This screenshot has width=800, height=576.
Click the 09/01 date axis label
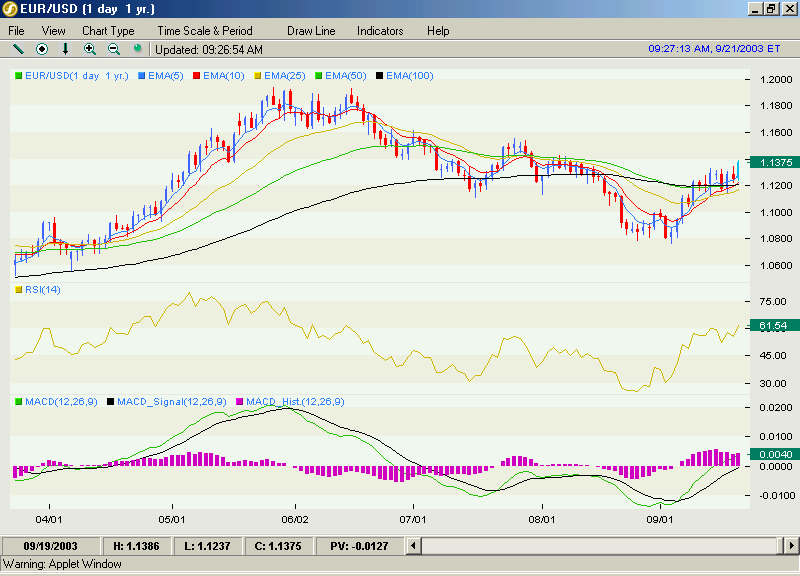click(x=660, y=520)
